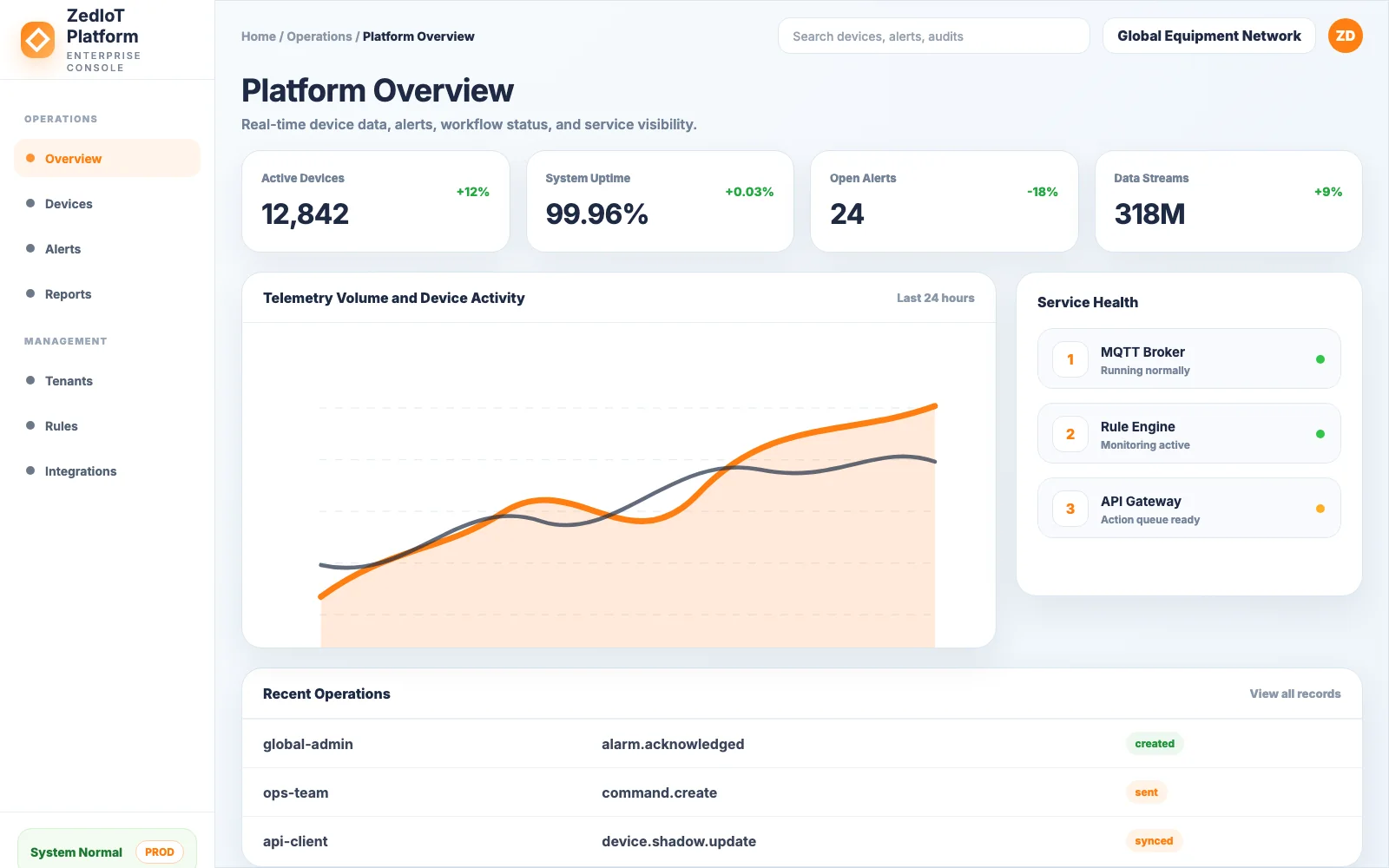Open the Alerts section
Screen dimensions: 1389x868
click(x=107, y=248)
